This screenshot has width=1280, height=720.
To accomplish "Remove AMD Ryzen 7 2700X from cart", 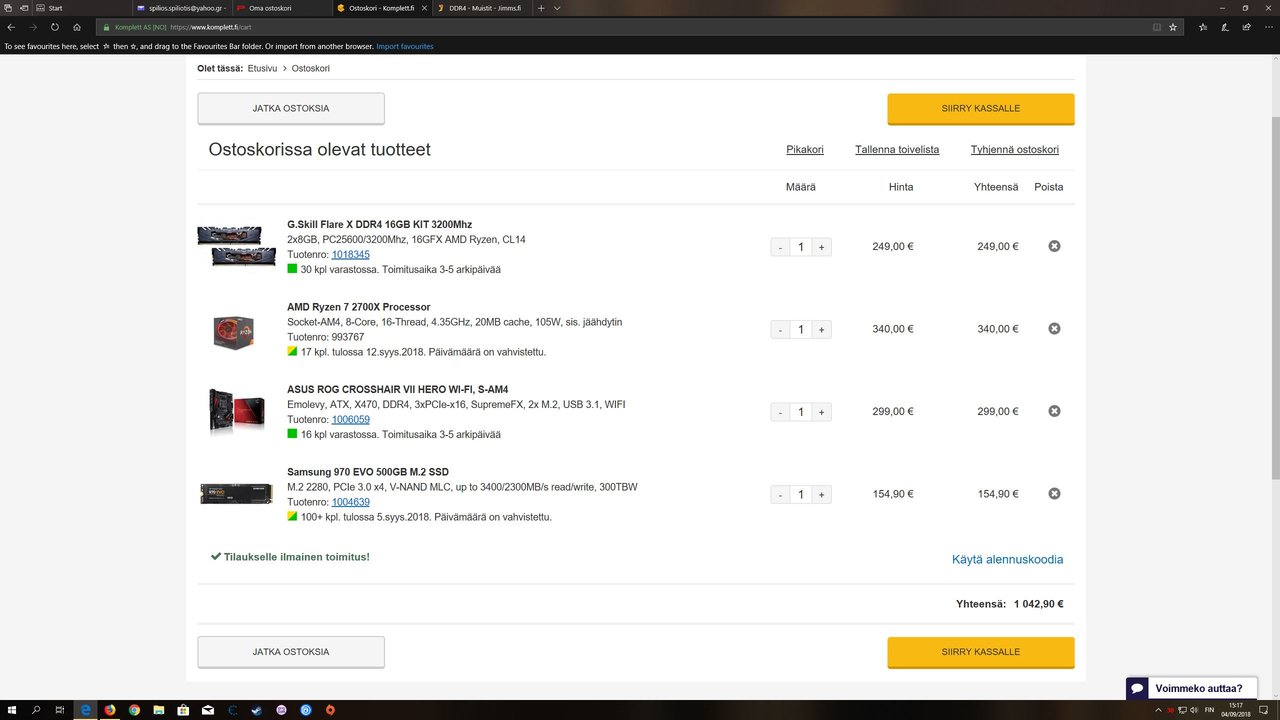I will [x=1054, y=329].
